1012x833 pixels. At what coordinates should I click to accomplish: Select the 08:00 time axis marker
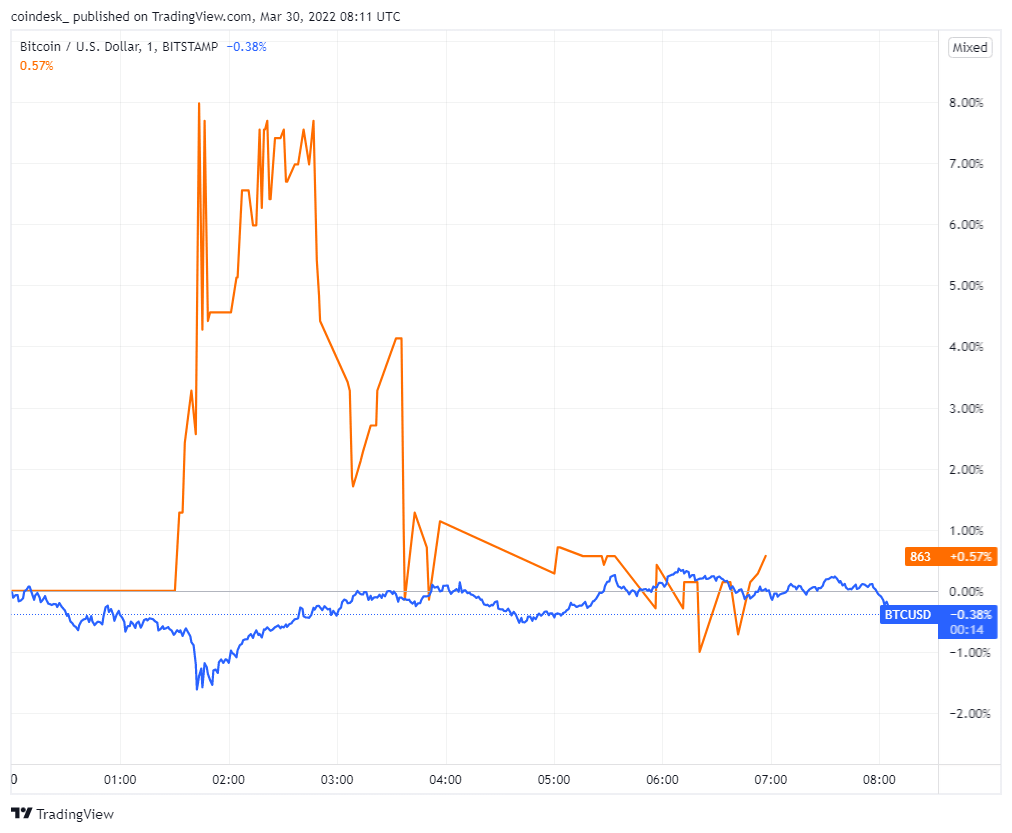(x=879, y=779)
